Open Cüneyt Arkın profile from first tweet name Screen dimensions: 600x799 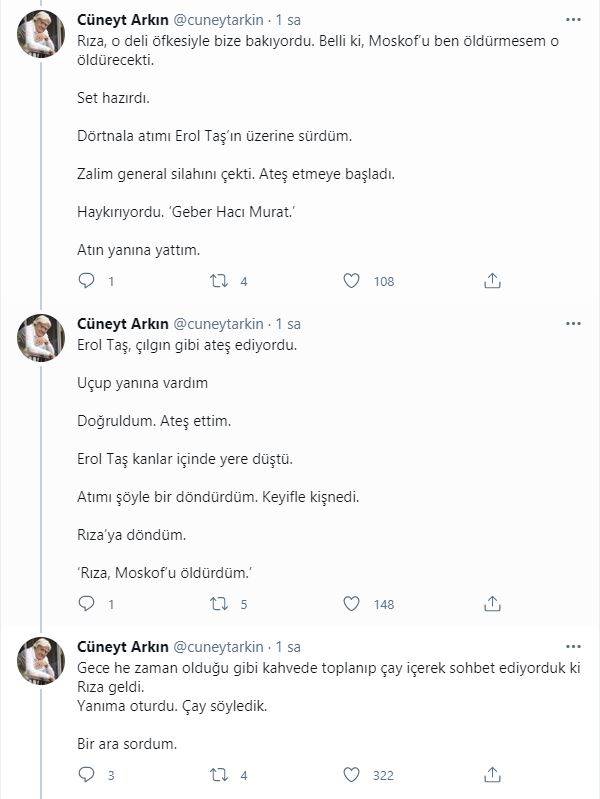123,19
